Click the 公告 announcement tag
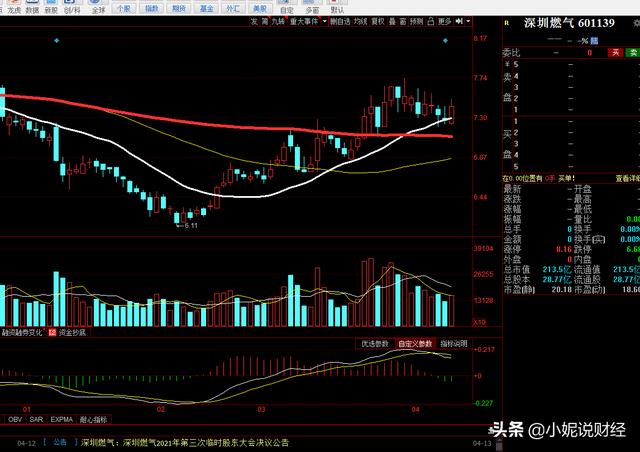 point(60,442)
